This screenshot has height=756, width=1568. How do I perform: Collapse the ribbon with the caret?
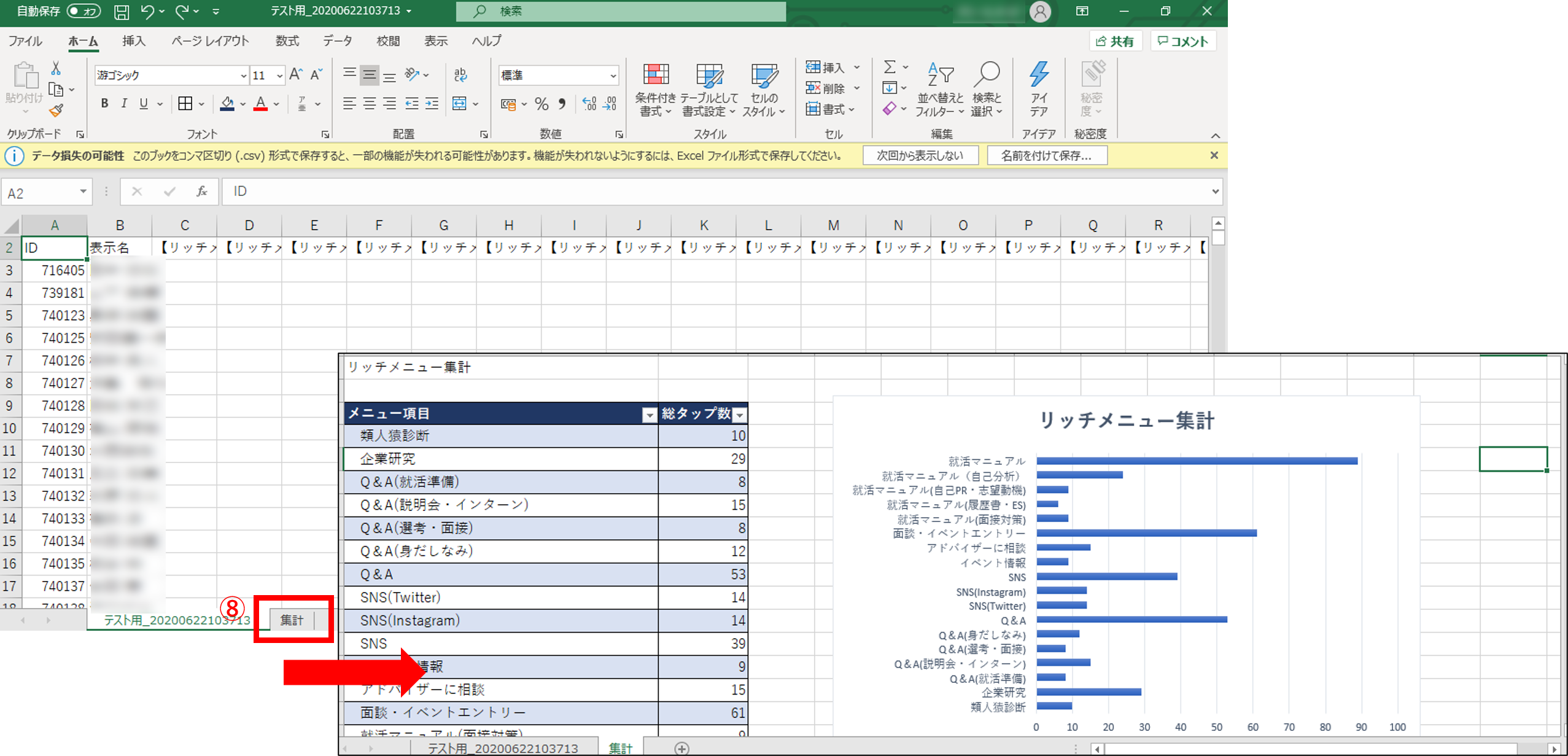coord(1215,136)
